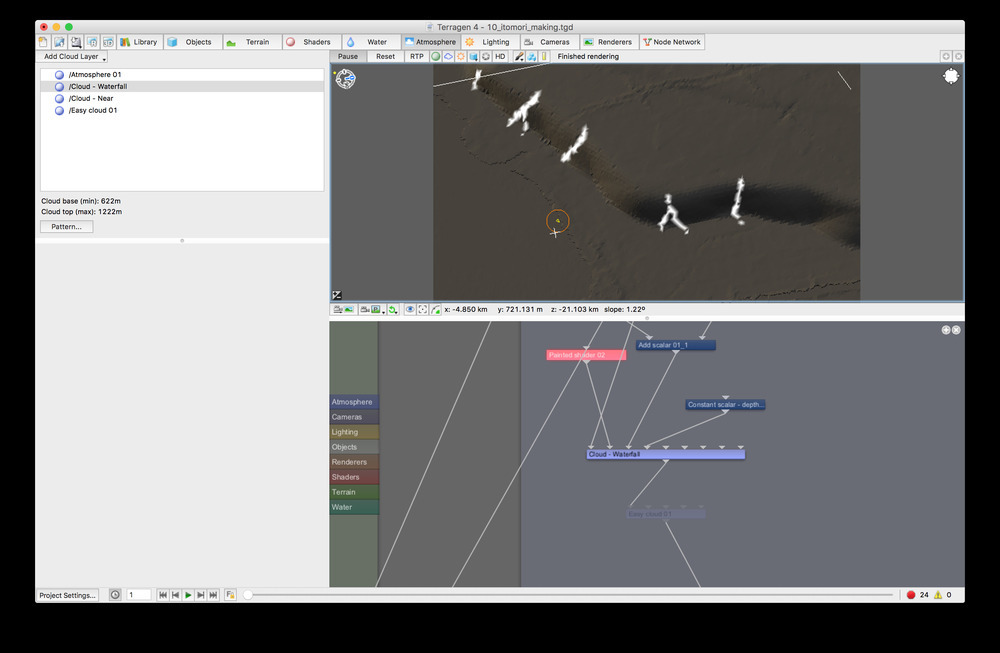Toggle enable circle for /Cloud - Waterfall
This screenshot has height=653, width=1000.
tap(59, 86)
